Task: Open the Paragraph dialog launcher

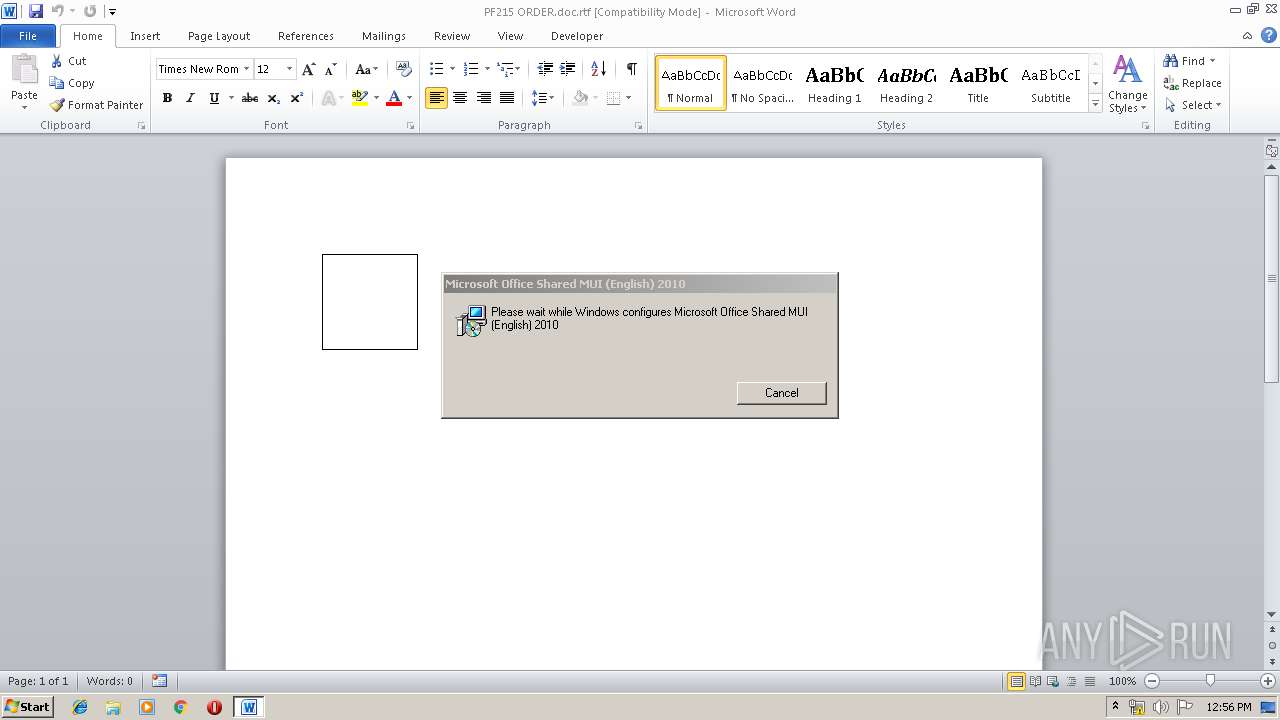Action: [x=639, y=126]
